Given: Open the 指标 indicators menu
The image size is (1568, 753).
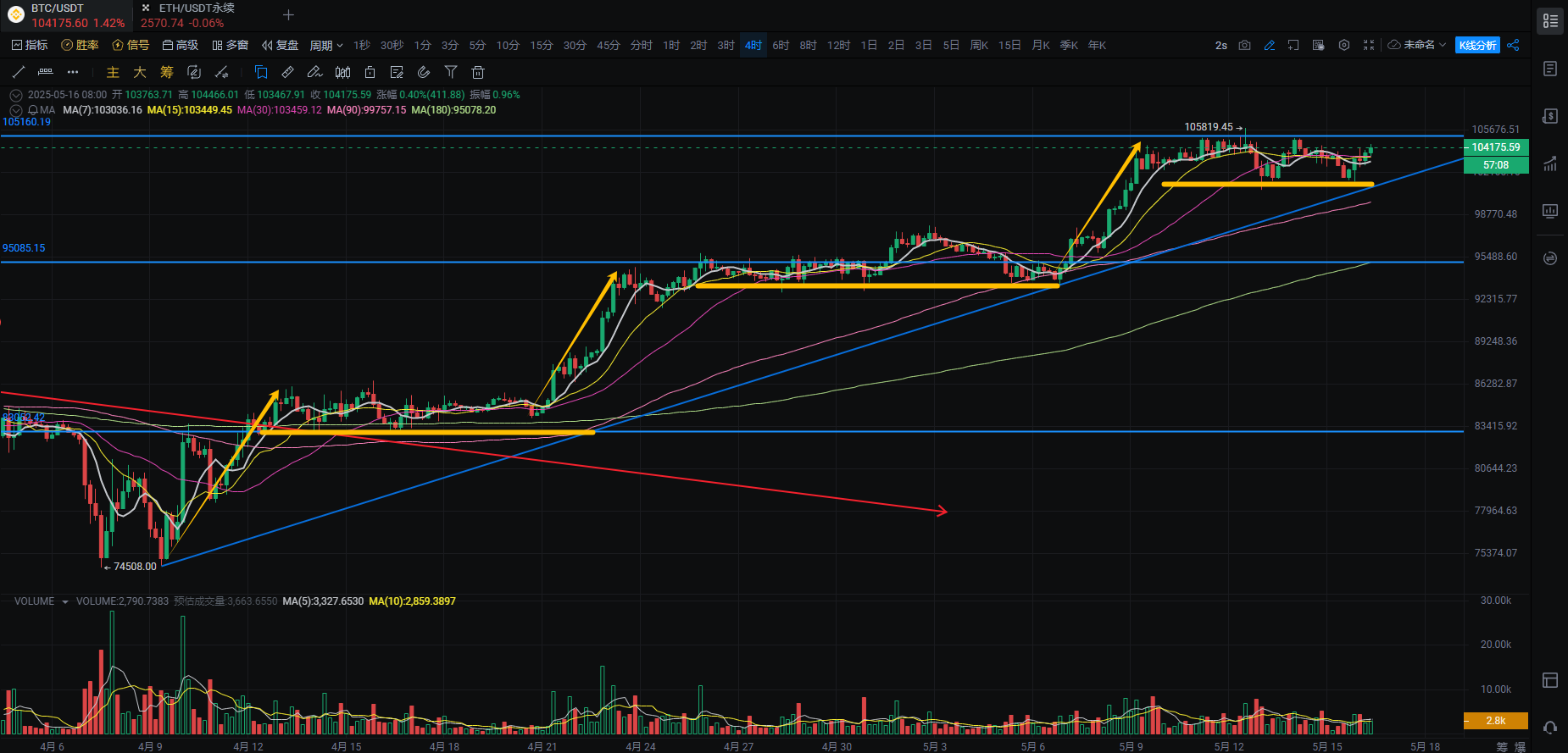Looking at the screenshot, I should [30, 45].
